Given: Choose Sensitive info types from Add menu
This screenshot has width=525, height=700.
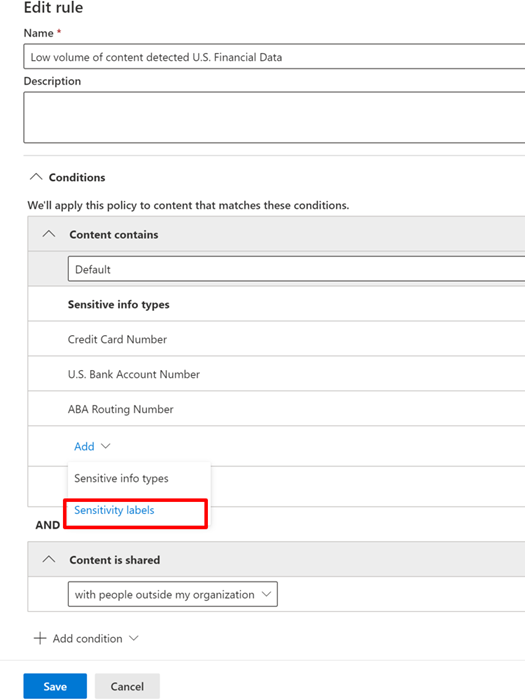Looking at the screenshot, I should [121, 478].
